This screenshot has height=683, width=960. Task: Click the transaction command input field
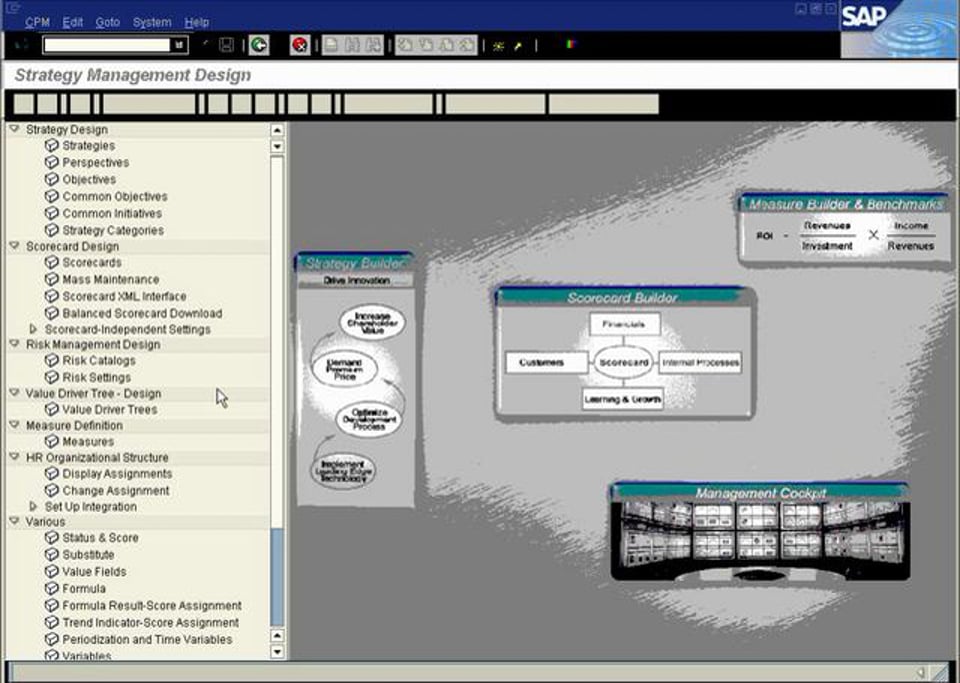108,45
